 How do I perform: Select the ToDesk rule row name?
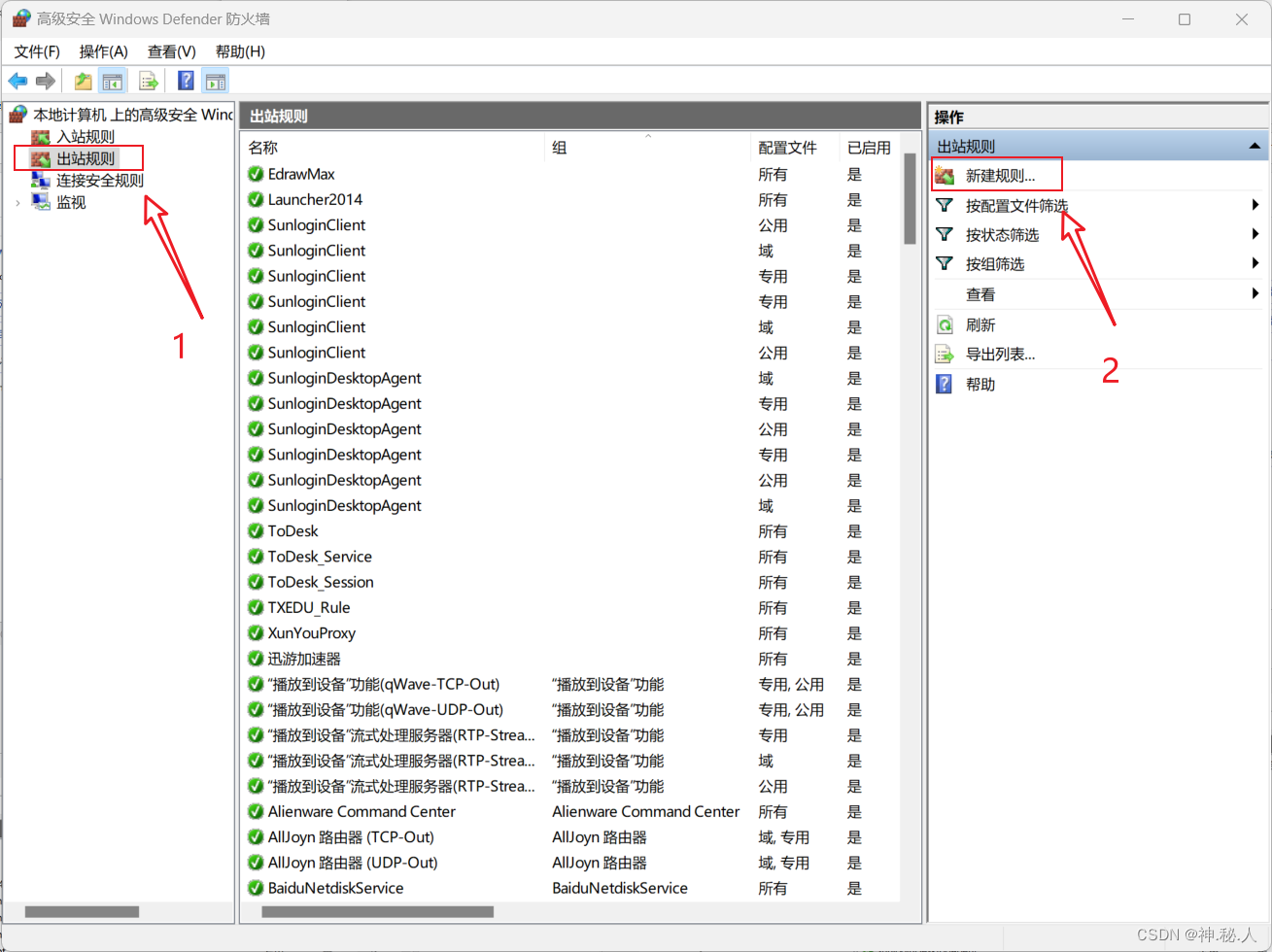coord(292,531)
